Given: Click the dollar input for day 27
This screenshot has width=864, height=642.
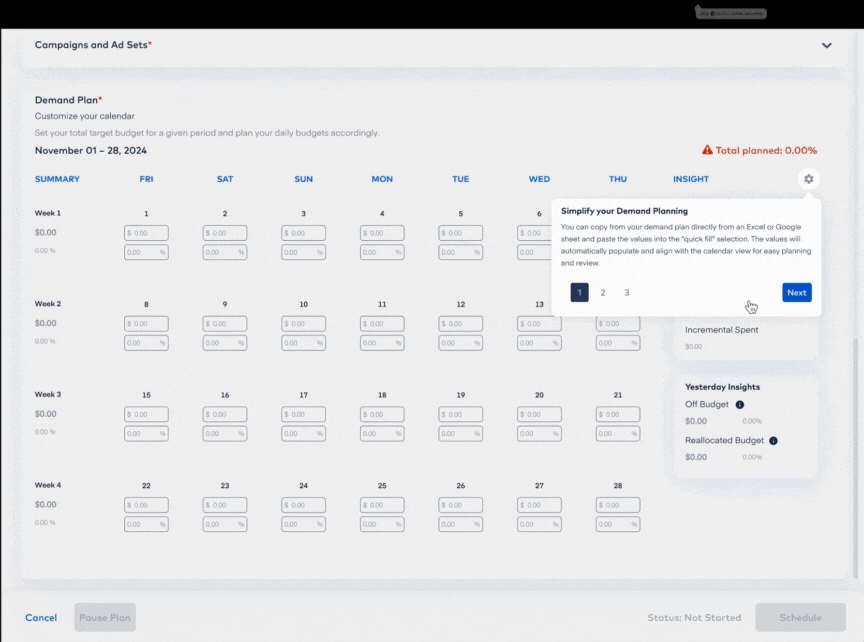Looking at the screenshot, I should (539, 505).
